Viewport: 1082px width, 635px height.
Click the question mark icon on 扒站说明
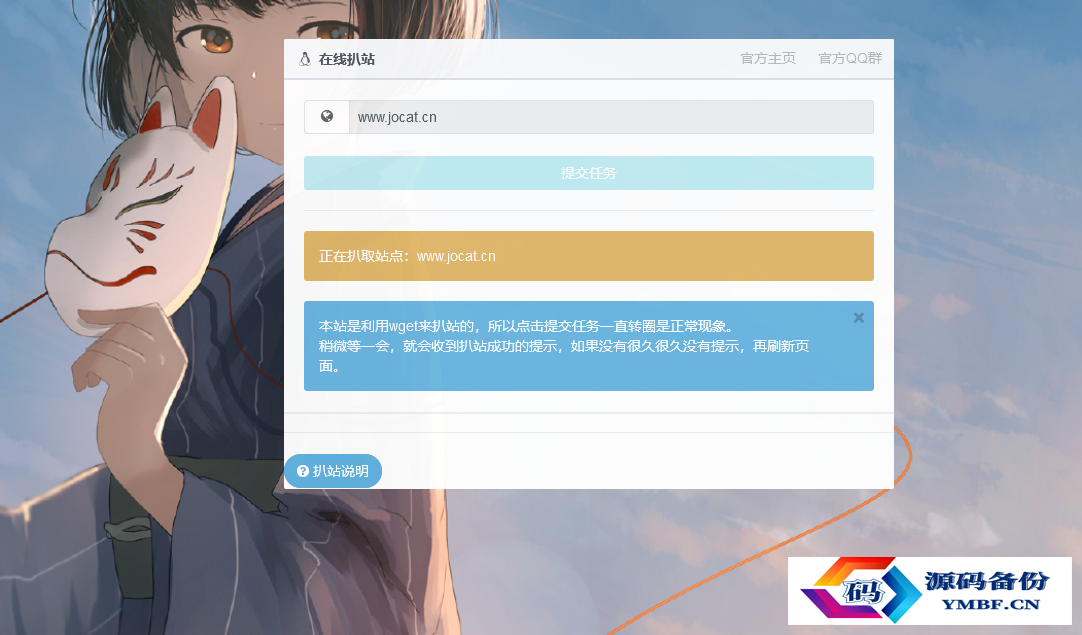point(303,471)
